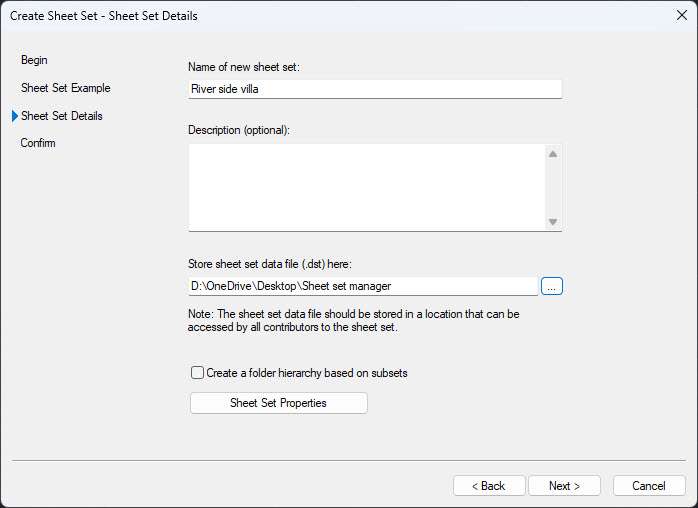
Task: Click the 'River side villa' name field
Action: (374, 89)
